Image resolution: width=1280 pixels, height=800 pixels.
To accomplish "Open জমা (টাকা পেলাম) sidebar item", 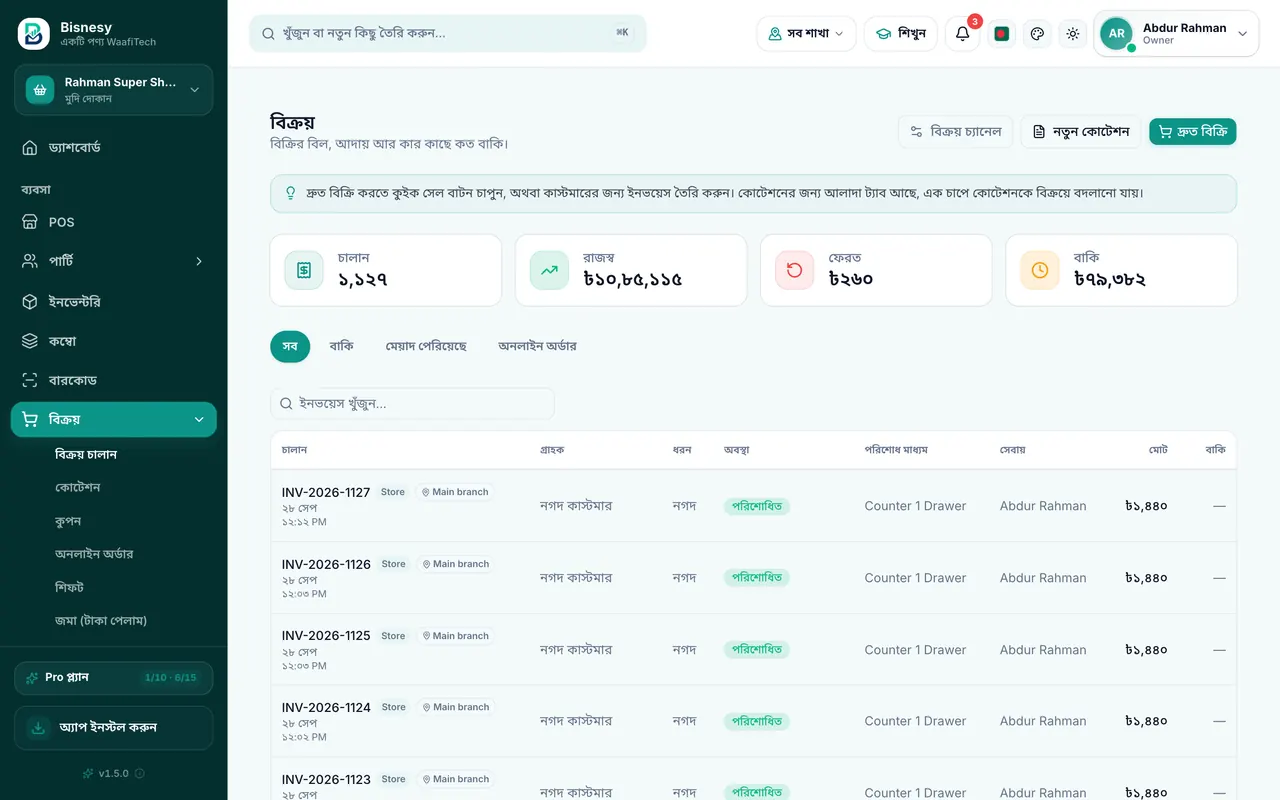I will [x=101, y=620].
